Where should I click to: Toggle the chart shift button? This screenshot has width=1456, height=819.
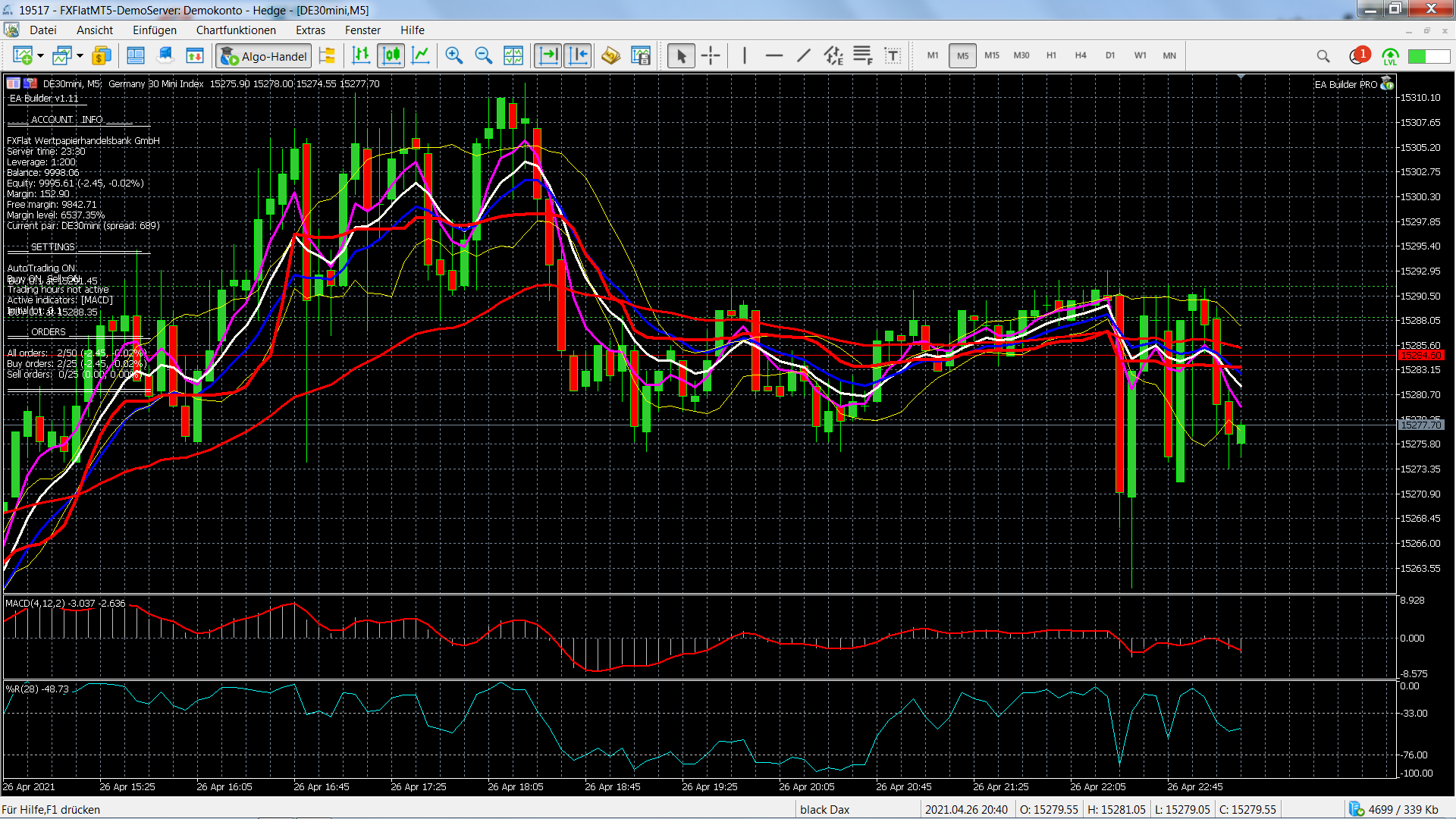coord(578,55)
